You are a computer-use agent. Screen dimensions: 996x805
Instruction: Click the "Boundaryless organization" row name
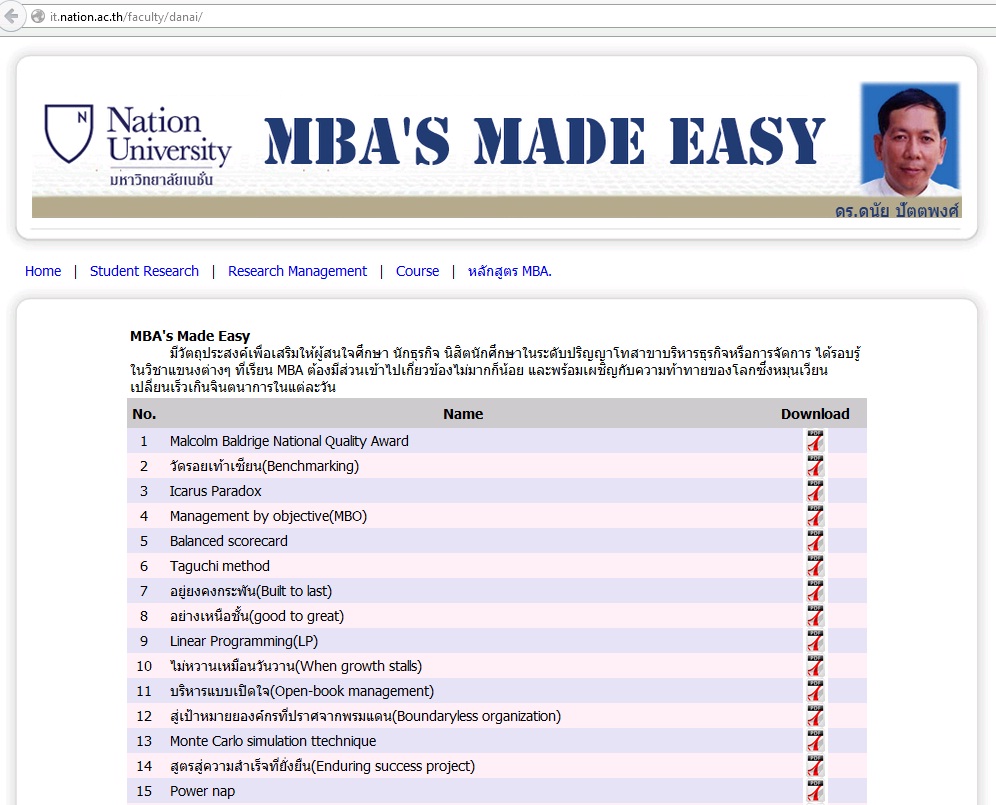[x=365, y=716]
